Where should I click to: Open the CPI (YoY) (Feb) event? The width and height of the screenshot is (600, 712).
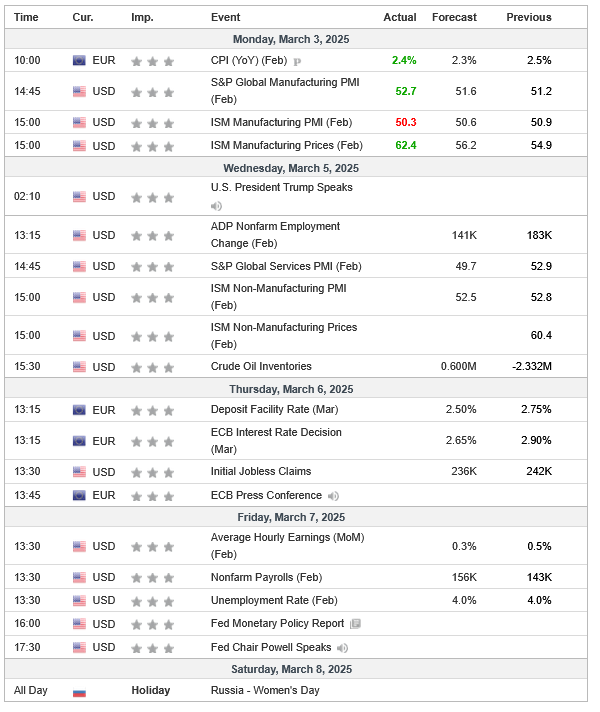(x=249, y=60)
